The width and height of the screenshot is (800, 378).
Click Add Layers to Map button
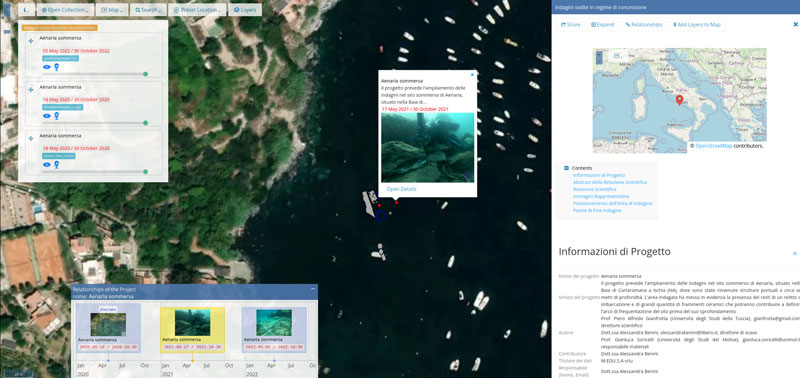pos(696,24)
